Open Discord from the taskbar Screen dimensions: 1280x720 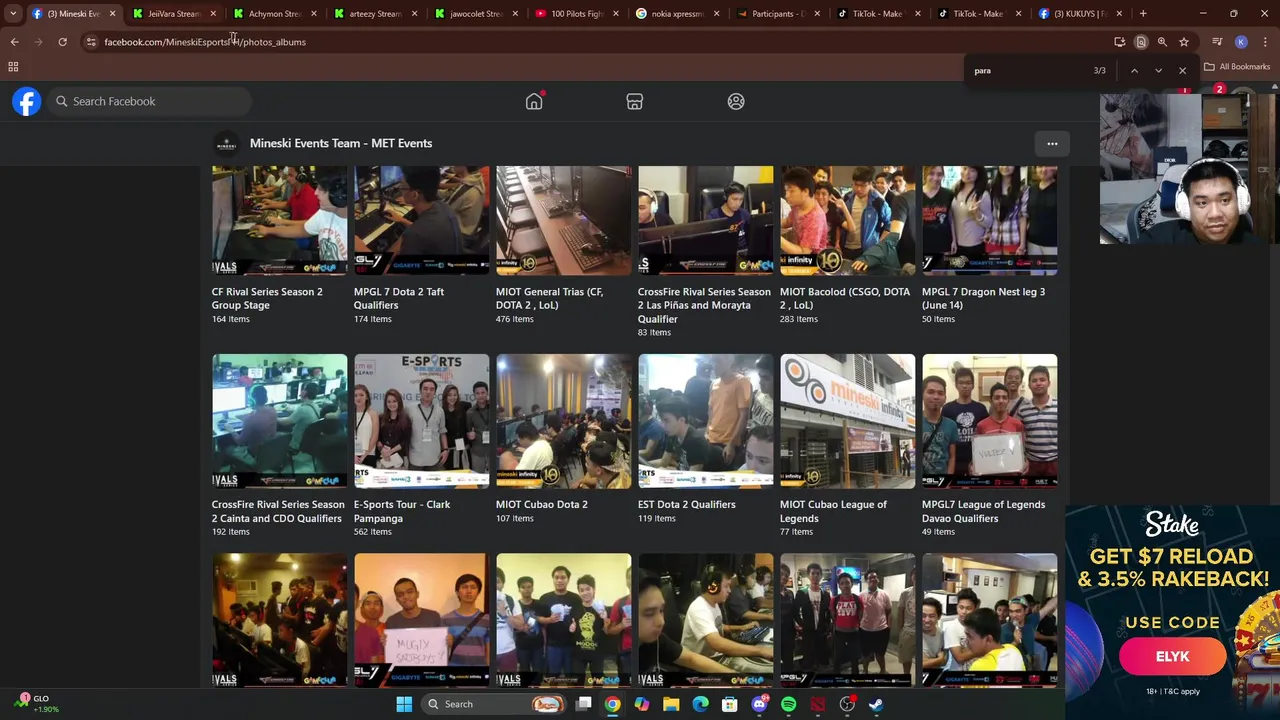759,704
